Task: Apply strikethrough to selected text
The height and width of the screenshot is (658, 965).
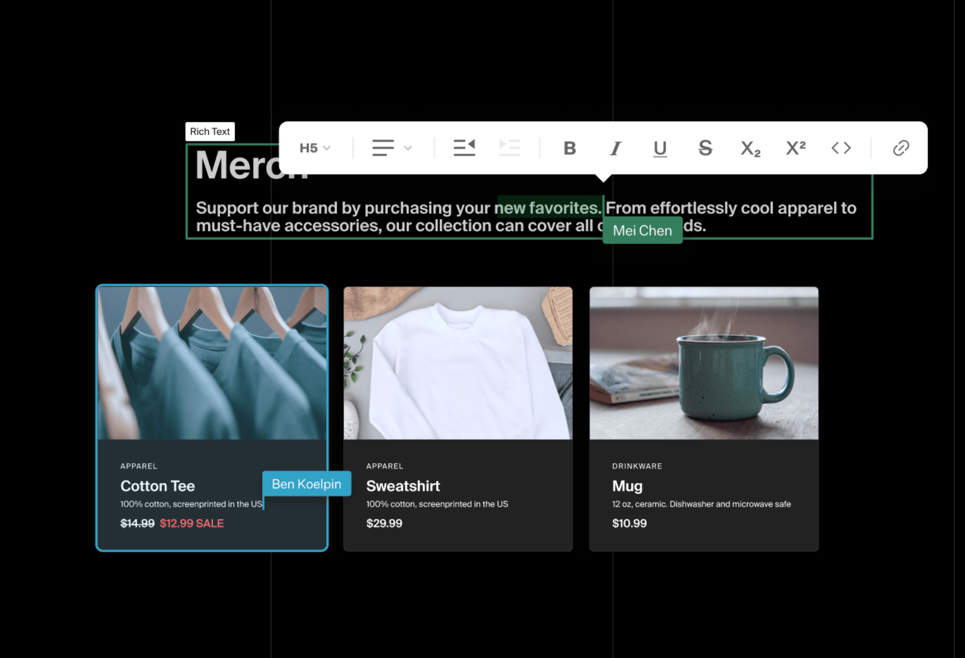Action: (x=705, y=148)
